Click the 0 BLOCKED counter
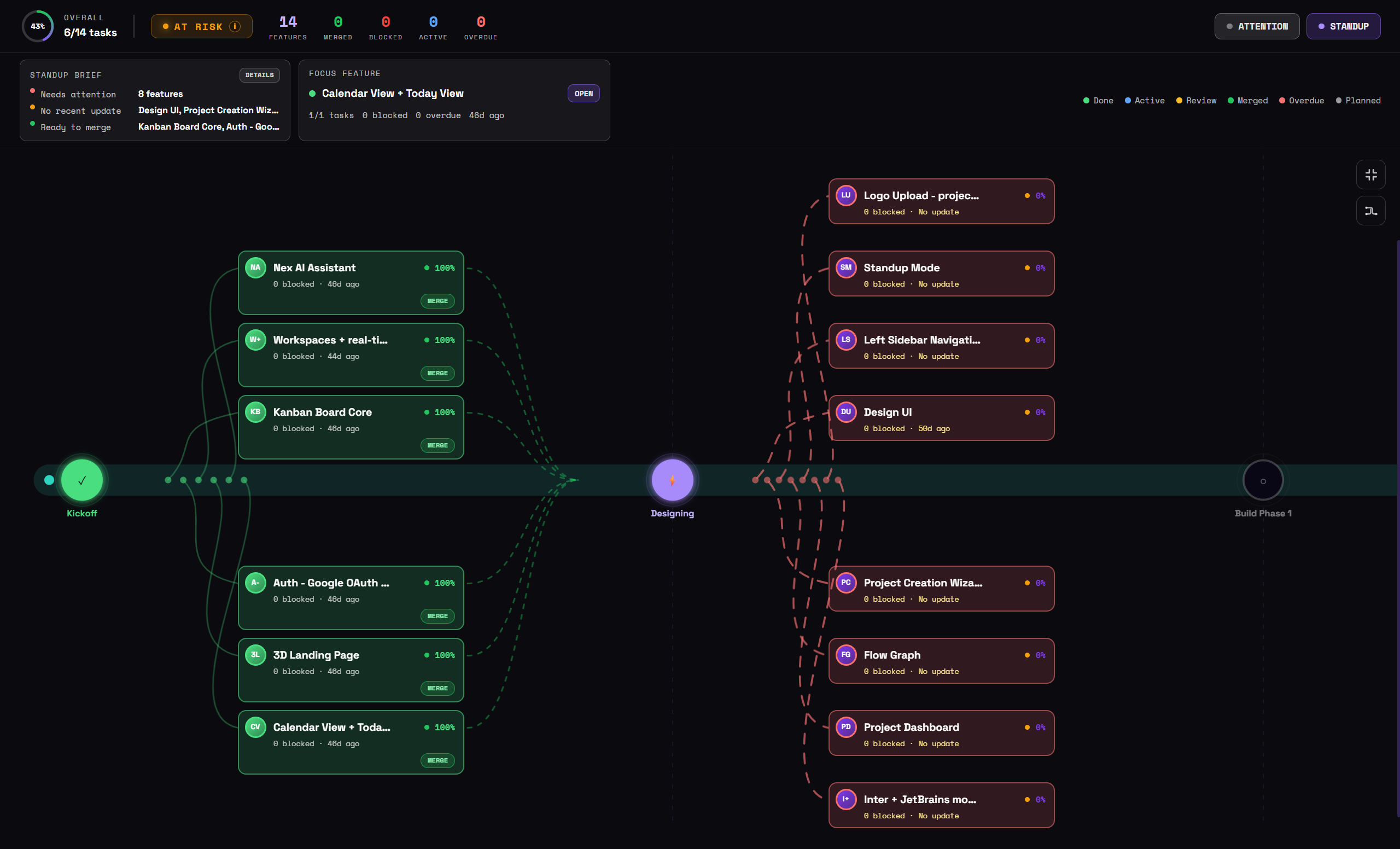The image size is (1400, 849). [x=386, y=27]
